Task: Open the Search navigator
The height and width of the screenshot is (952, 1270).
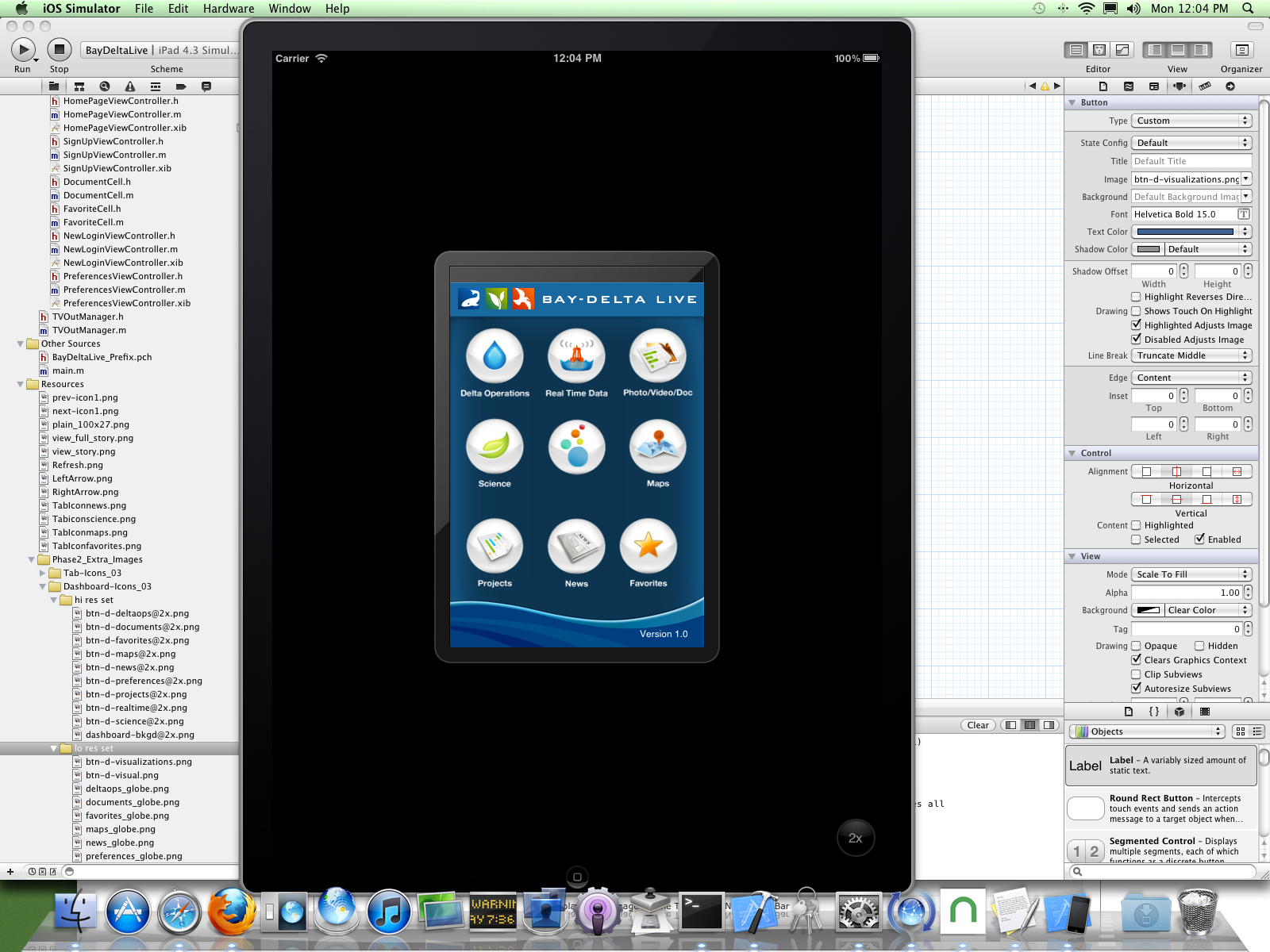Action: coord(105,86)
